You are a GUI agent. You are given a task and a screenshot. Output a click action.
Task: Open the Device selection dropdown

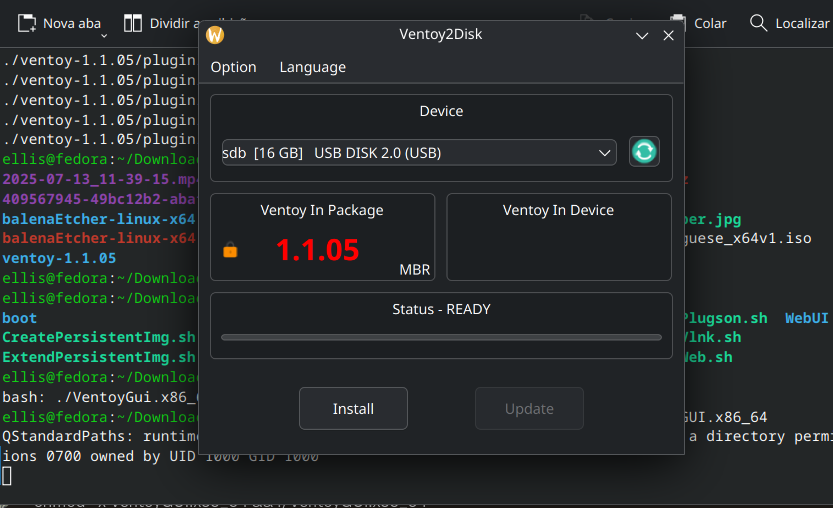pos(419,153)
